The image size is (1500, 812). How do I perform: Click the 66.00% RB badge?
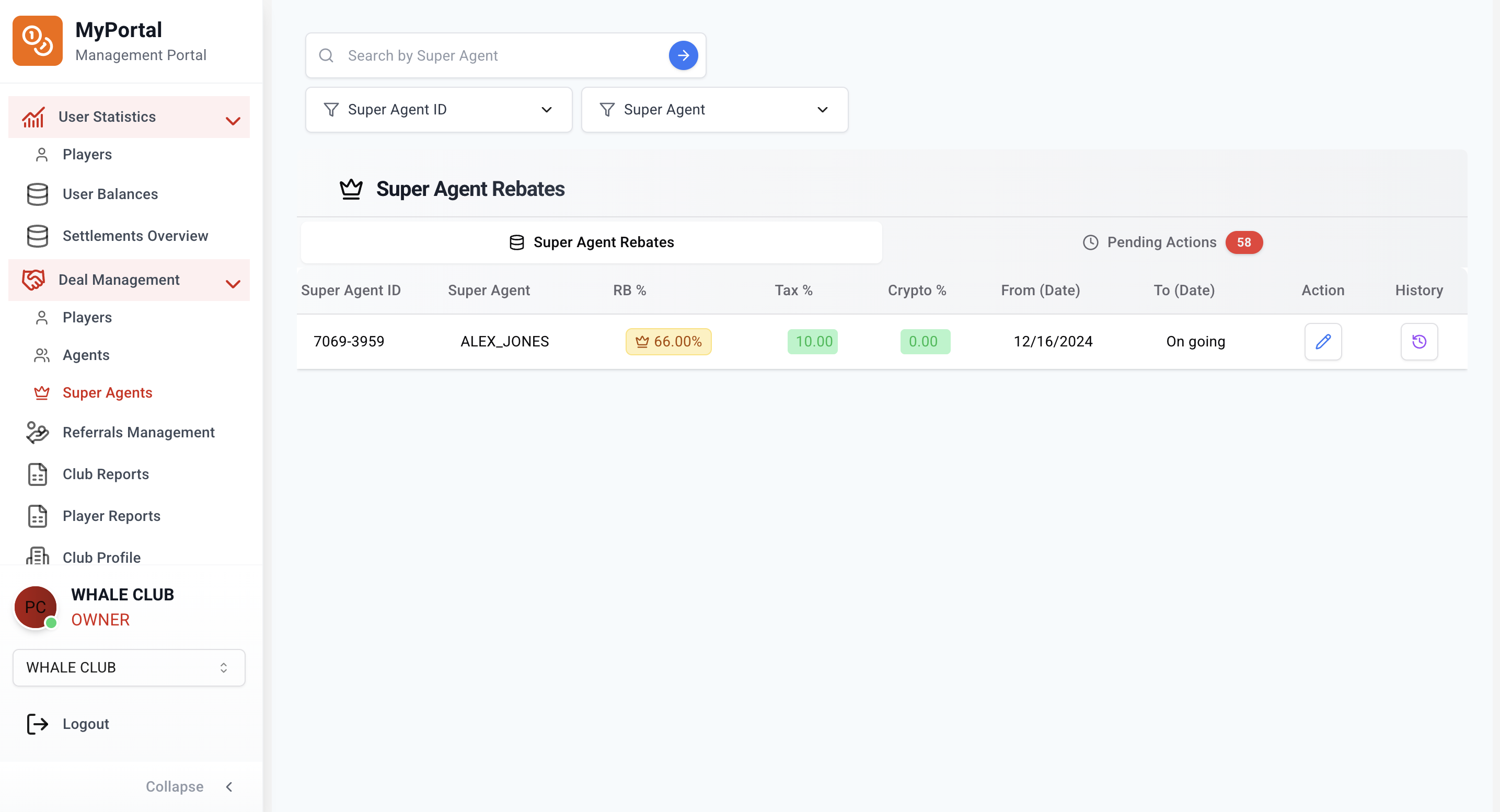point(668,341)
